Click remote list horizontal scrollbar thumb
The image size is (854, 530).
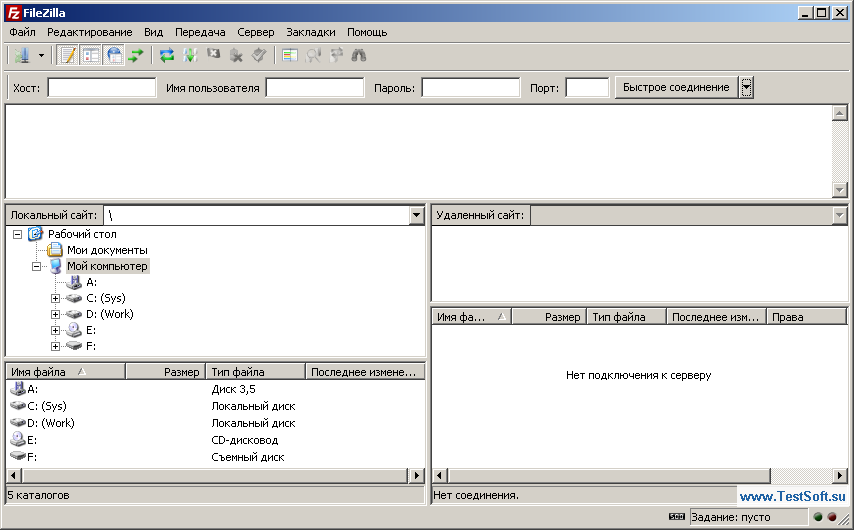609,475
